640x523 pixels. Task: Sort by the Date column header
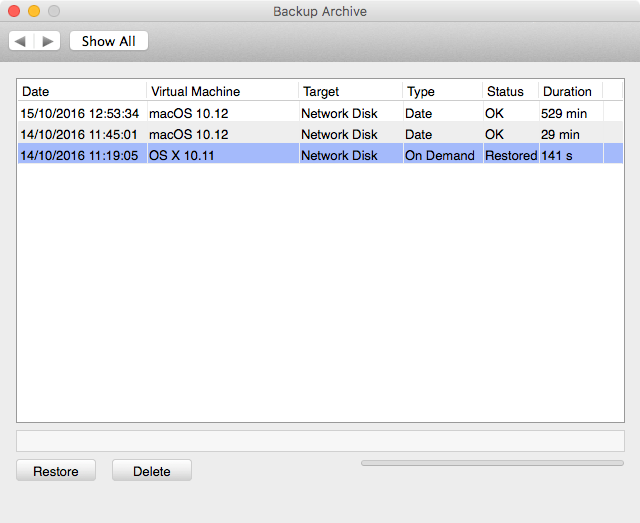tap(82, 91)
